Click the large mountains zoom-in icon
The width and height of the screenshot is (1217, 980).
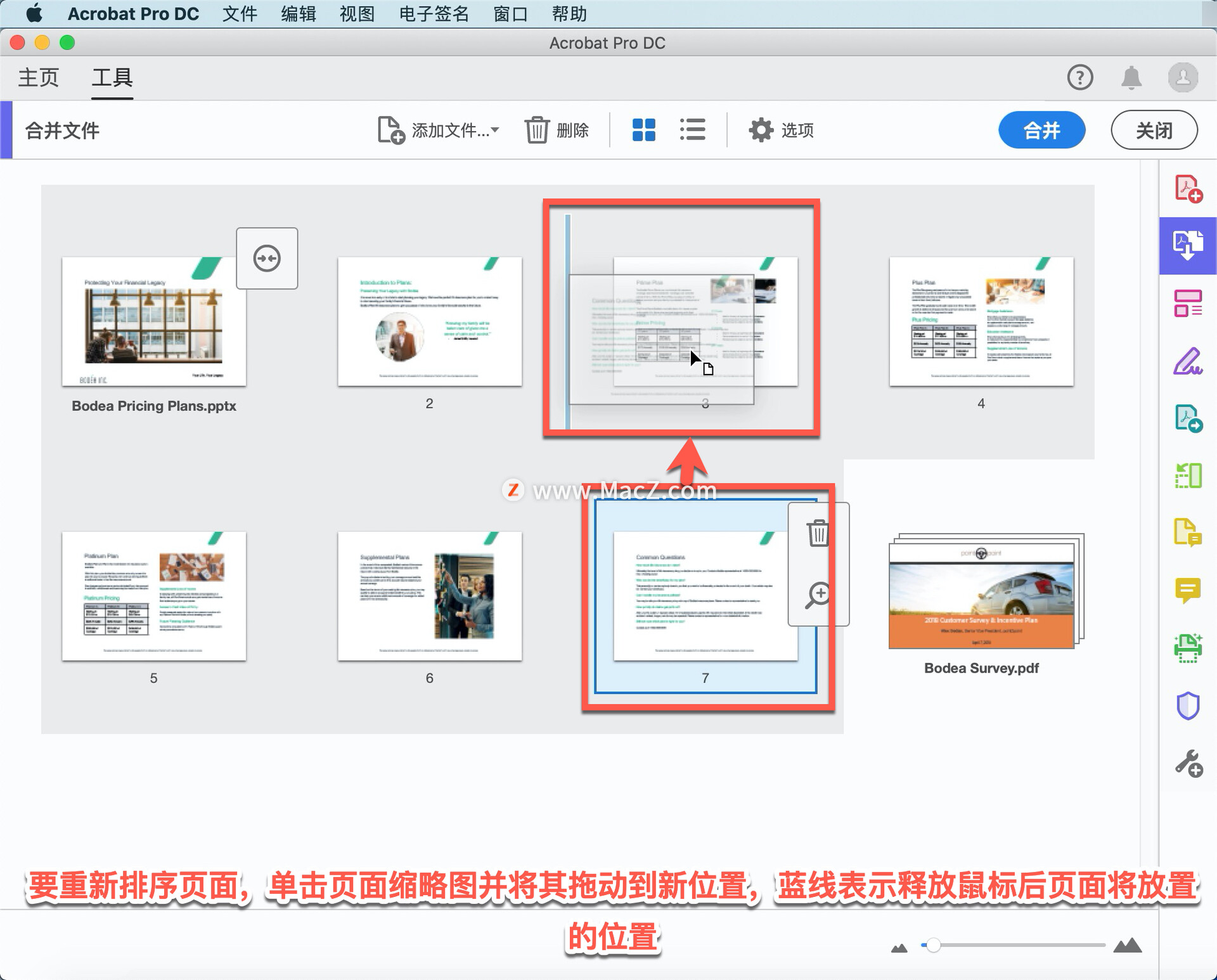(1128, 945)
